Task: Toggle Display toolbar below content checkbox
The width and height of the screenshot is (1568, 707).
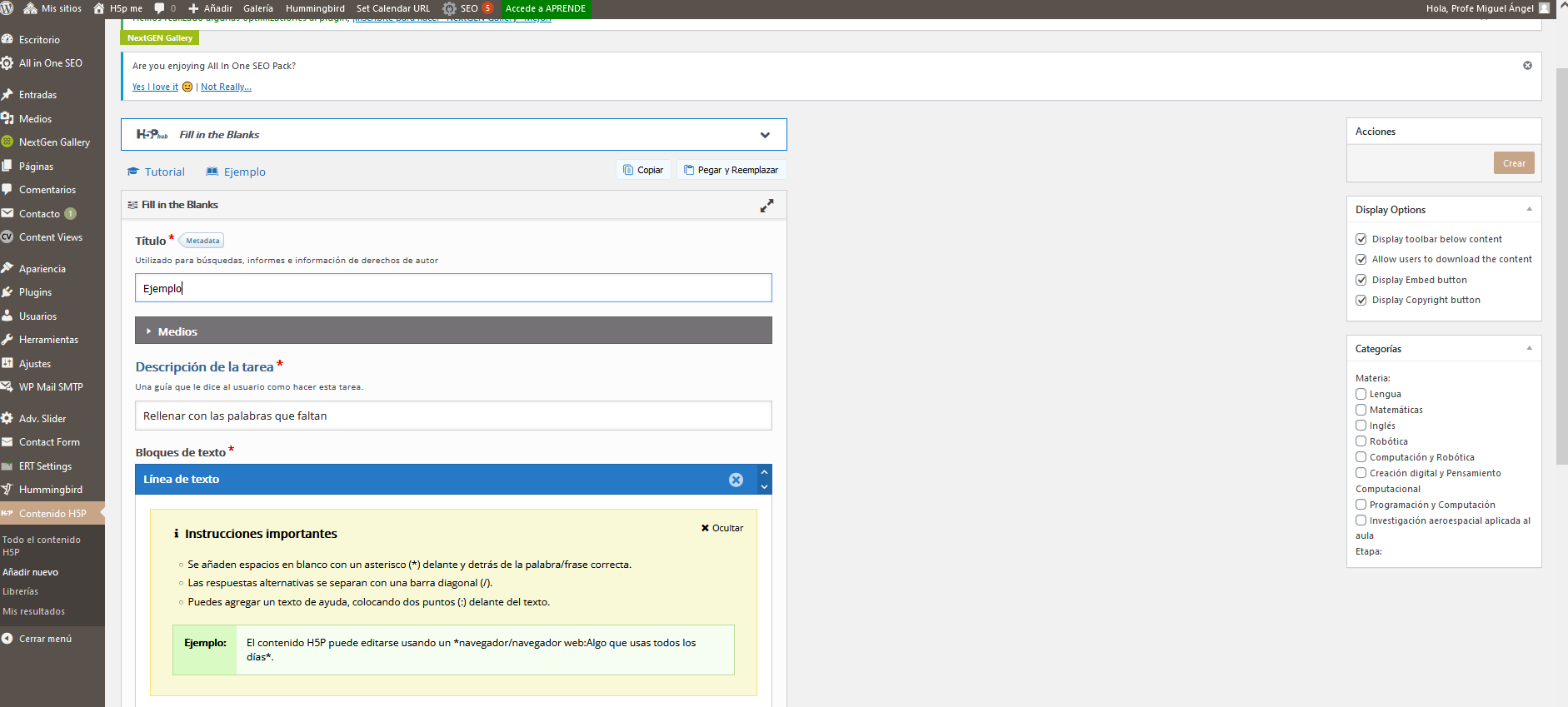Action: (x=1361, y=239)
